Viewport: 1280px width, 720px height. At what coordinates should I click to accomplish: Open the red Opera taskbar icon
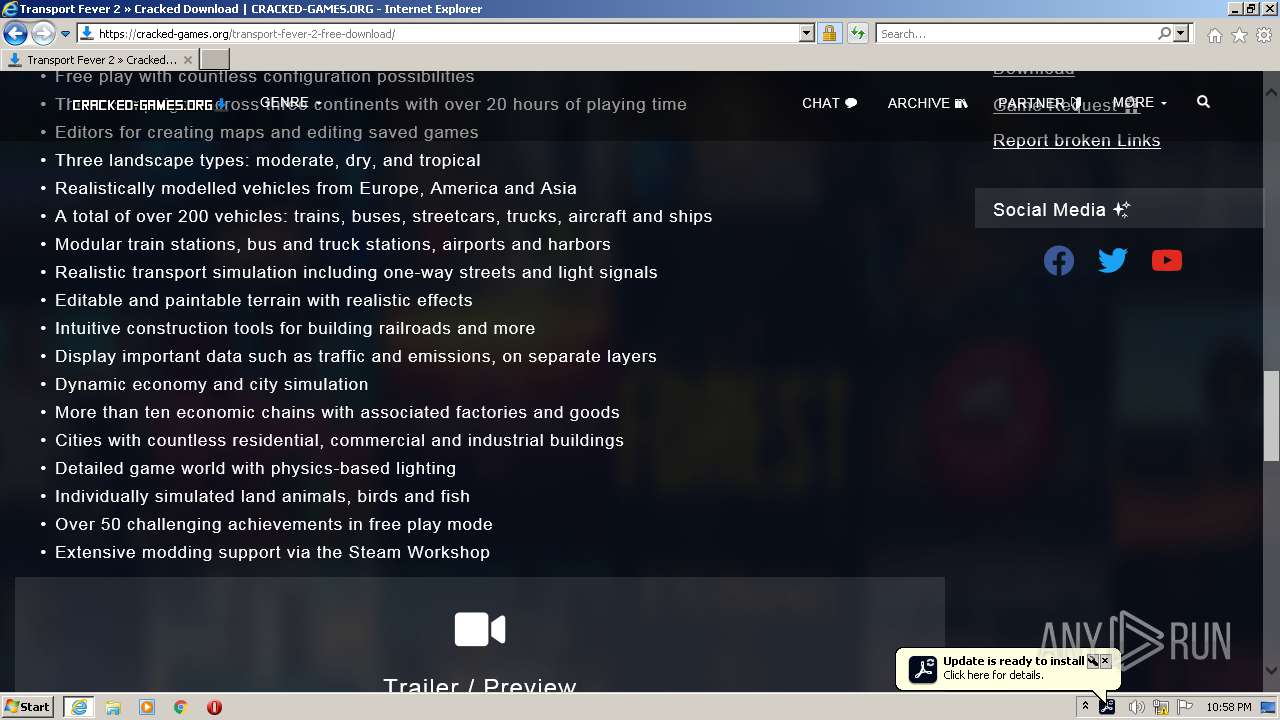pyautogui.click(x=214, y=707)
